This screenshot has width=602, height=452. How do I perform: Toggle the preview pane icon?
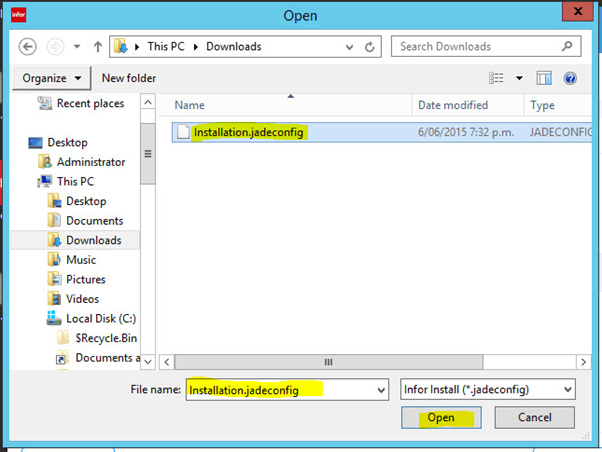[545, 78]
